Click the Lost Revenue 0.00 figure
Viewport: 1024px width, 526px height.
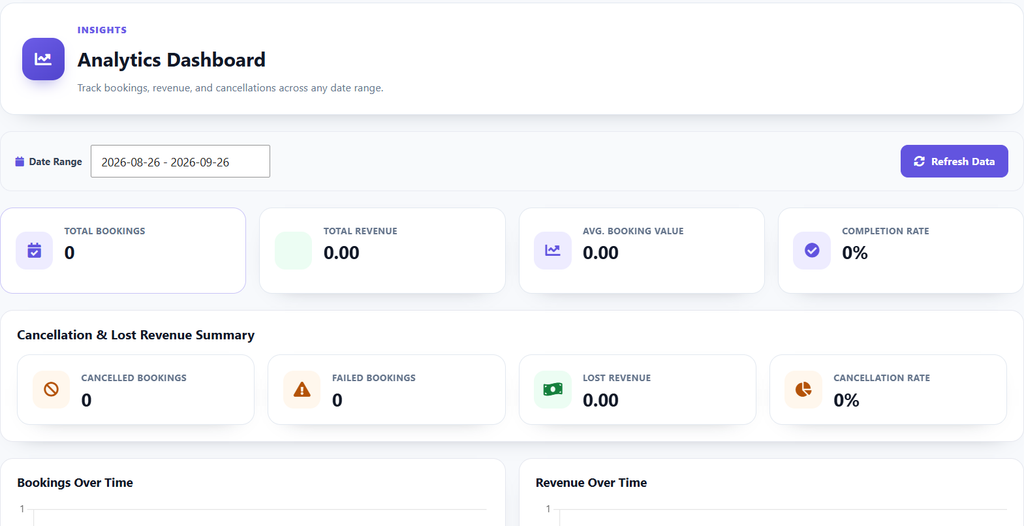(x=601, y=400)
